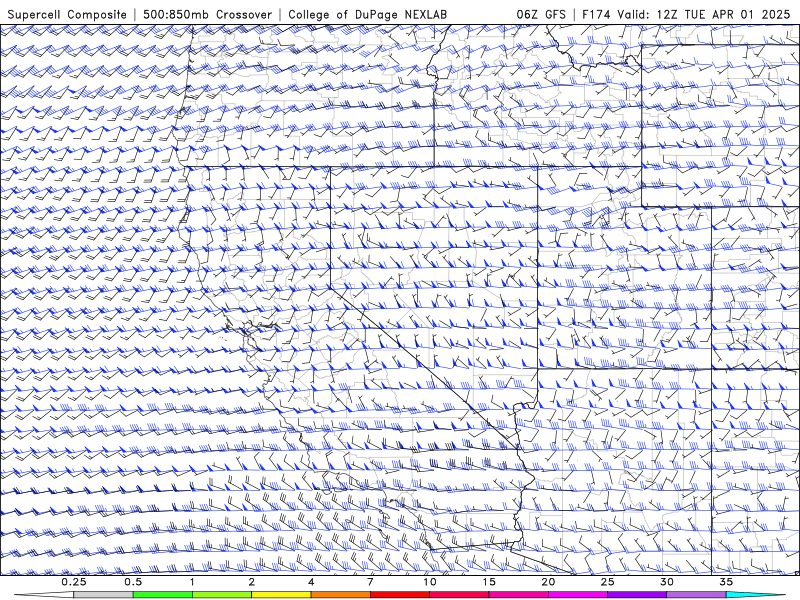Click the "F174" forecast hour text
The width and height of the screenshot is (800, 600).
[597, 14]
